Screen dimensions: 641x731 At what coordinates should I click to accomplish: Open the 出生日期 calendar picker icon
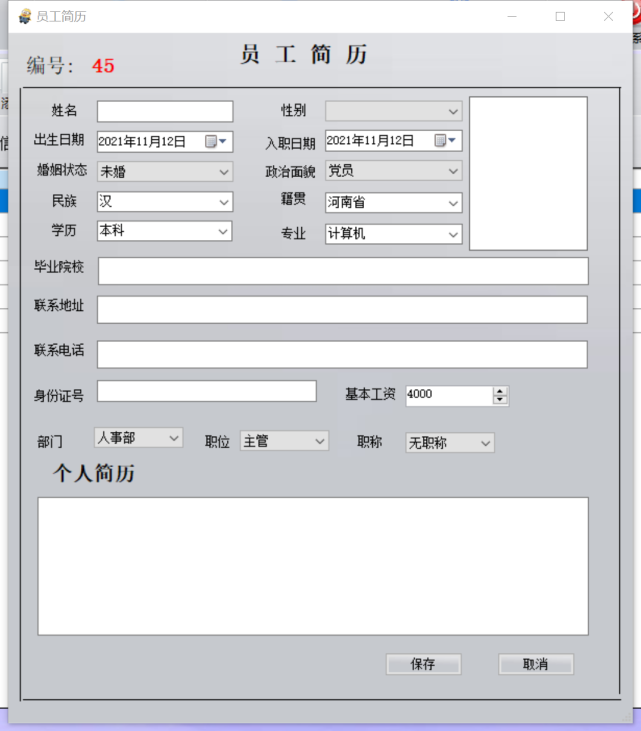216,141
